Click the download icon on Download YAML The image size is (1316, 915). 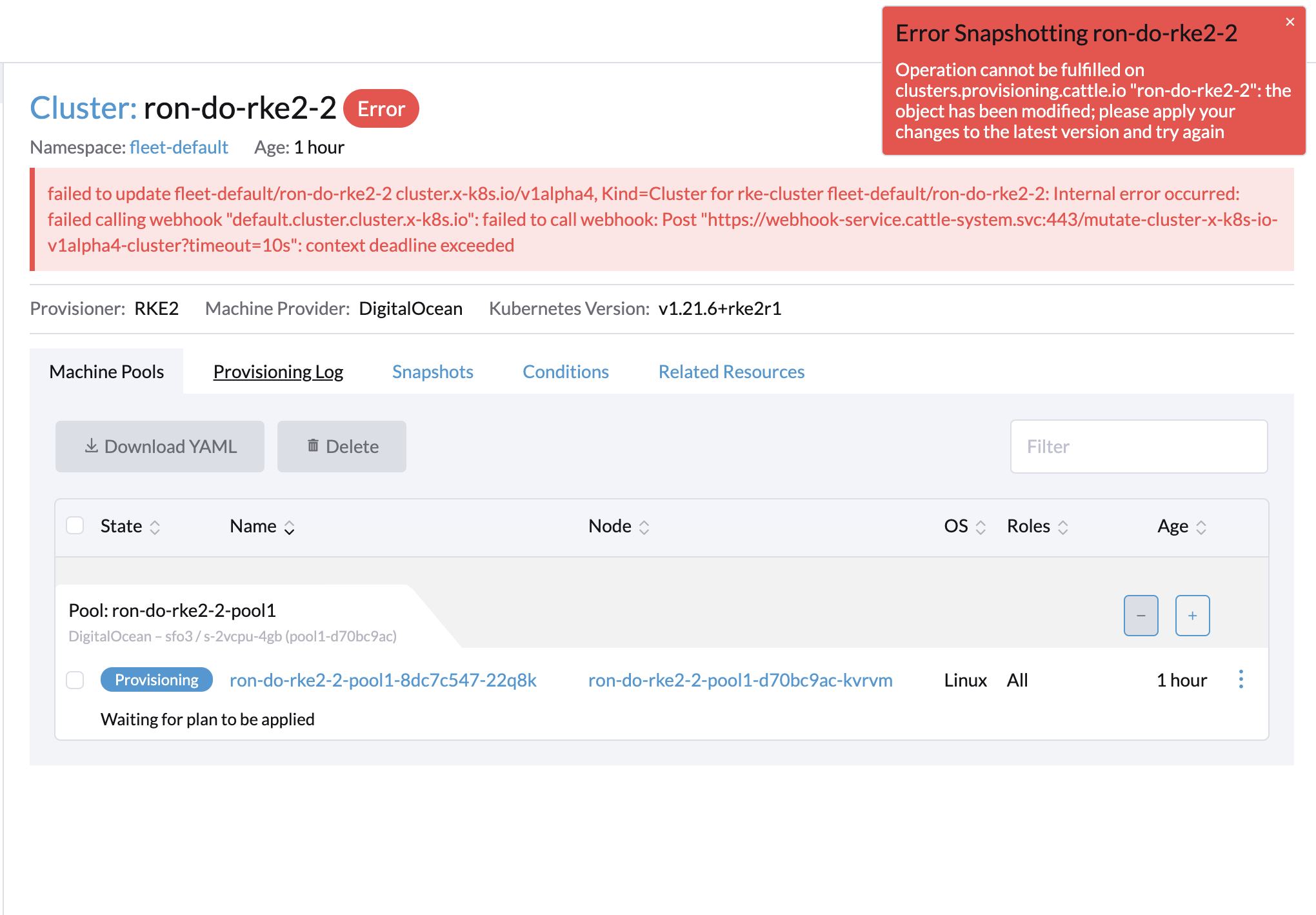tap(91, 446)
